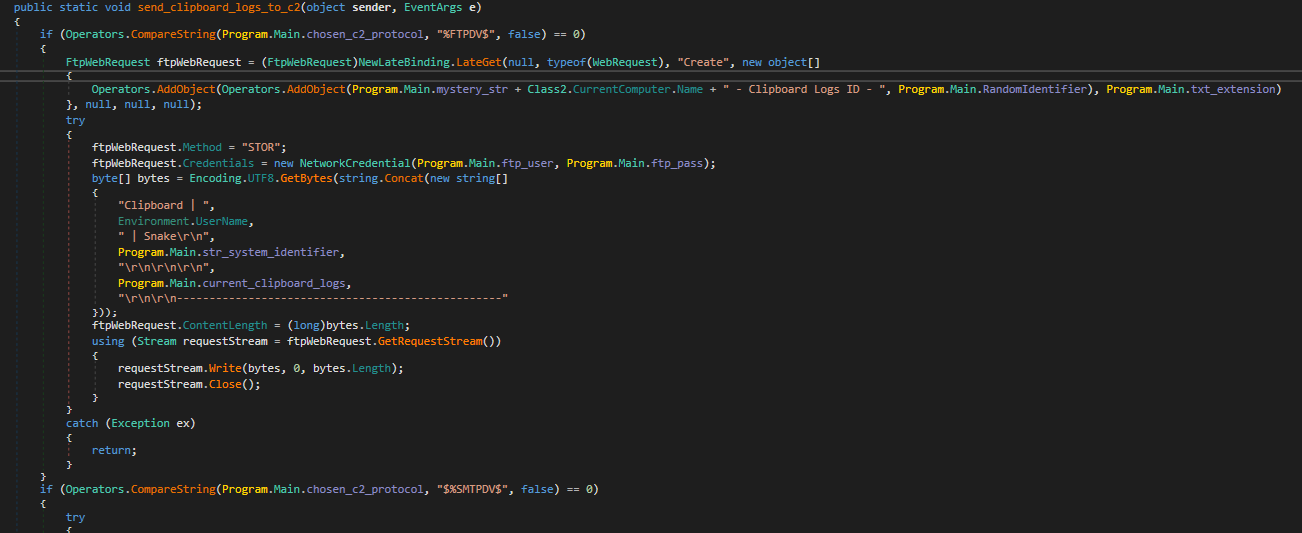Viewport: 1302px width, 533px height.
Task: Click the public keyword
Action: pyautogui.click(x=34, y=6)
